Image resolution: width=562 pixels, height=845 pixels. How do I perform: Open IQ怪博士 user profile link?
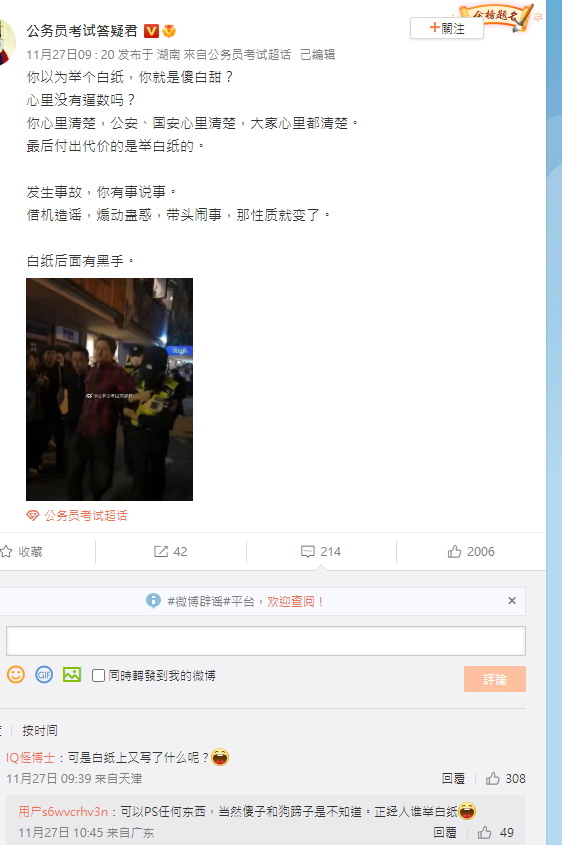click(31, 758)
